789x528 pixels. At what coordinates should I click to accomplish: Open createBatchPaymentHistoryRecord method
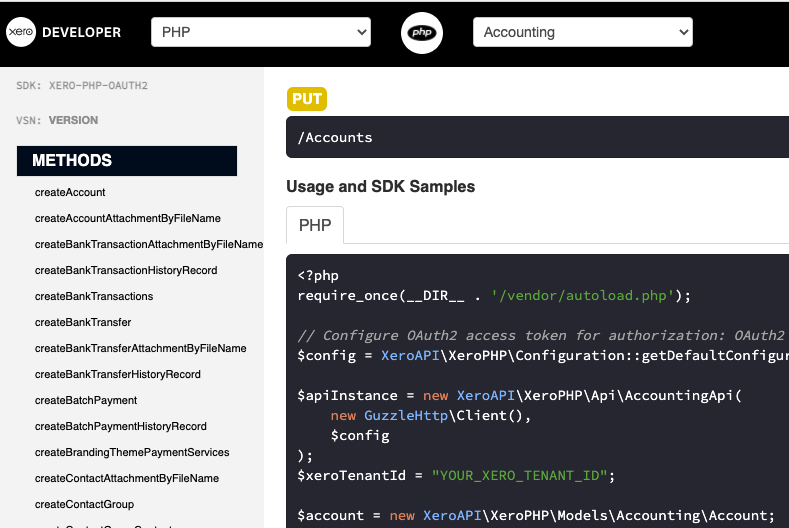coord(121,426)
